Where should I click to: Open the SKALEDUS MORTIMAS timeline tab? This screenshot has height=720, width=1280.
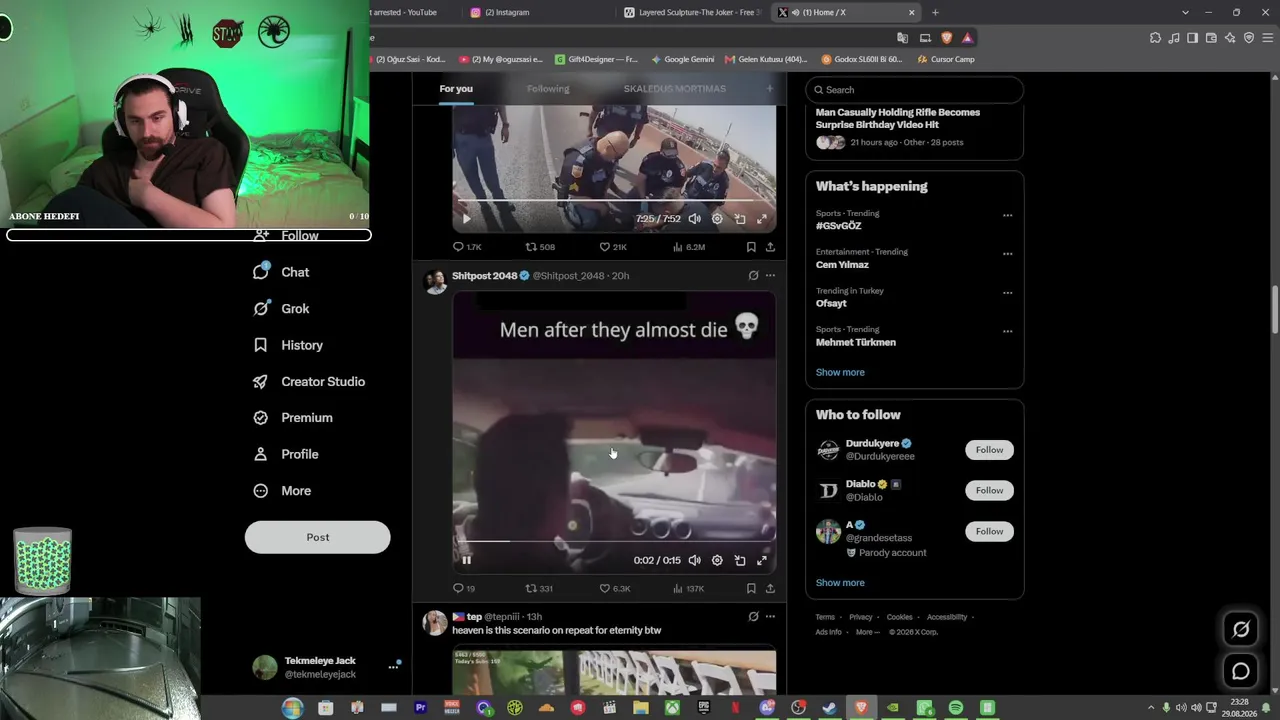point(675,89)
